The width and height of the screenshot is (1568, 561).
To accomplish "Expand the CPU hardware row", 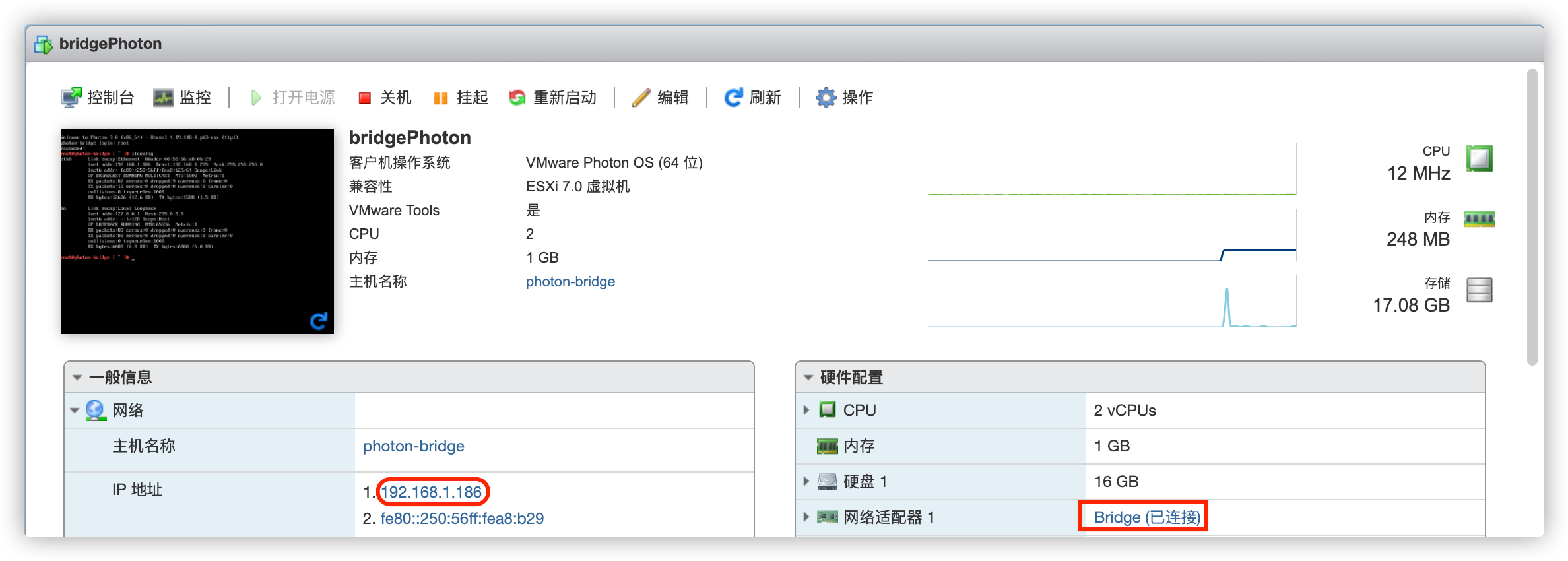I will pos(806,410).
